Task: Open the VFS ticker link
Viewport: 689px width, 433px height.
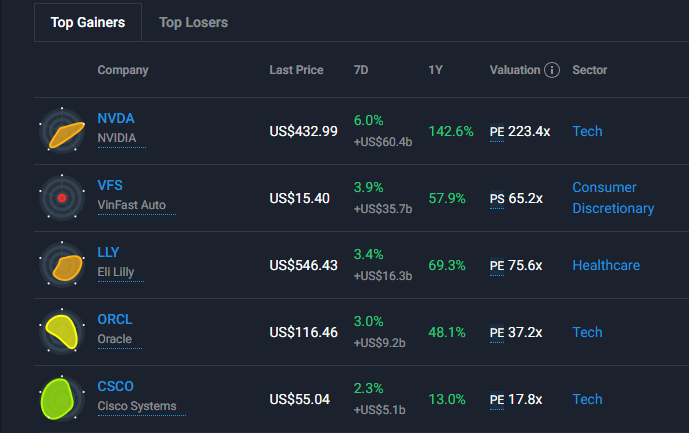Action: point(110,186)
